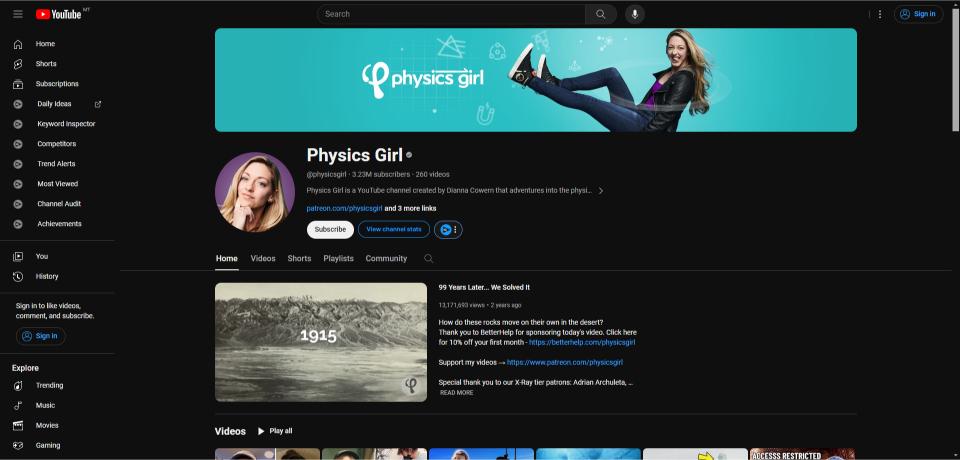Image resolution: width=960 pixels, height=460 pixels.
Task: Switch to the Community tab
Action: click(386, 258)
